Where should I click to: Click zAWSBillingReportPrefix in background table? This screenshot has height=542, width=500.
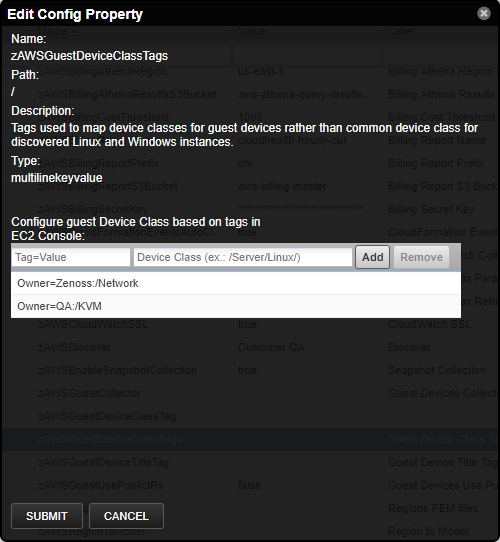98,163
